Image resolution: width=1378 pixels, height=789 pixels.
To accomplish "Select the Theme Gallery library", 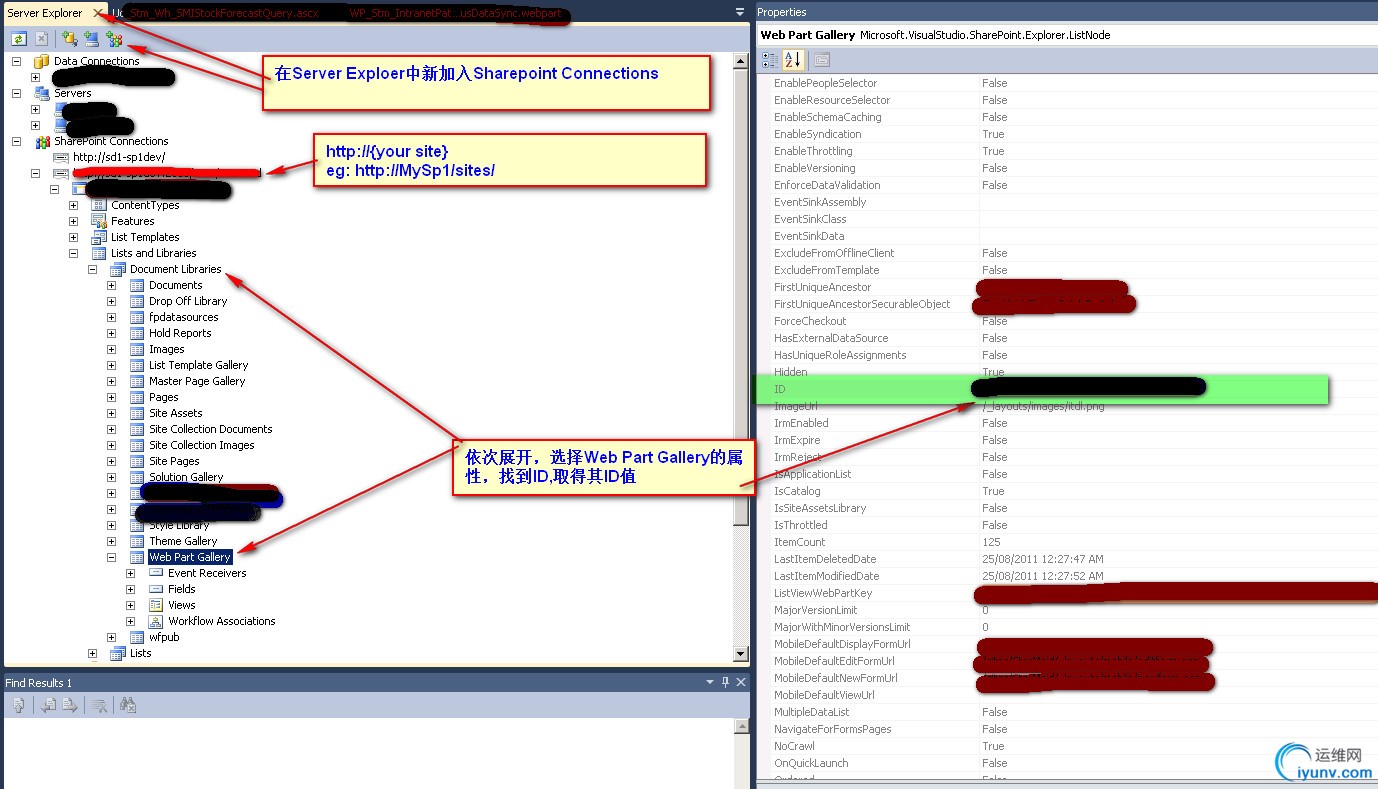I will click(x=183, y=541).
